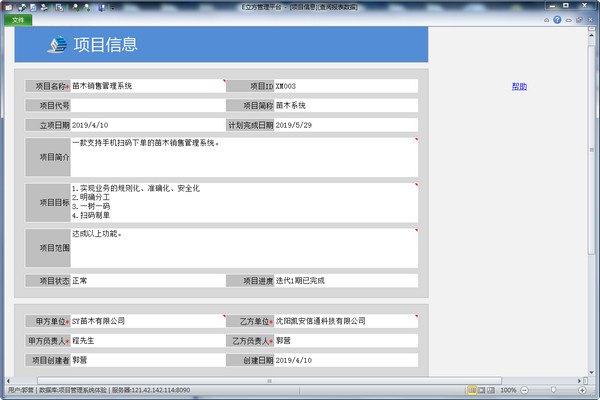Click the 项目名称 field with 苗木销售管理系统
This screenshot has height=400, width=600.
[148, 86]
